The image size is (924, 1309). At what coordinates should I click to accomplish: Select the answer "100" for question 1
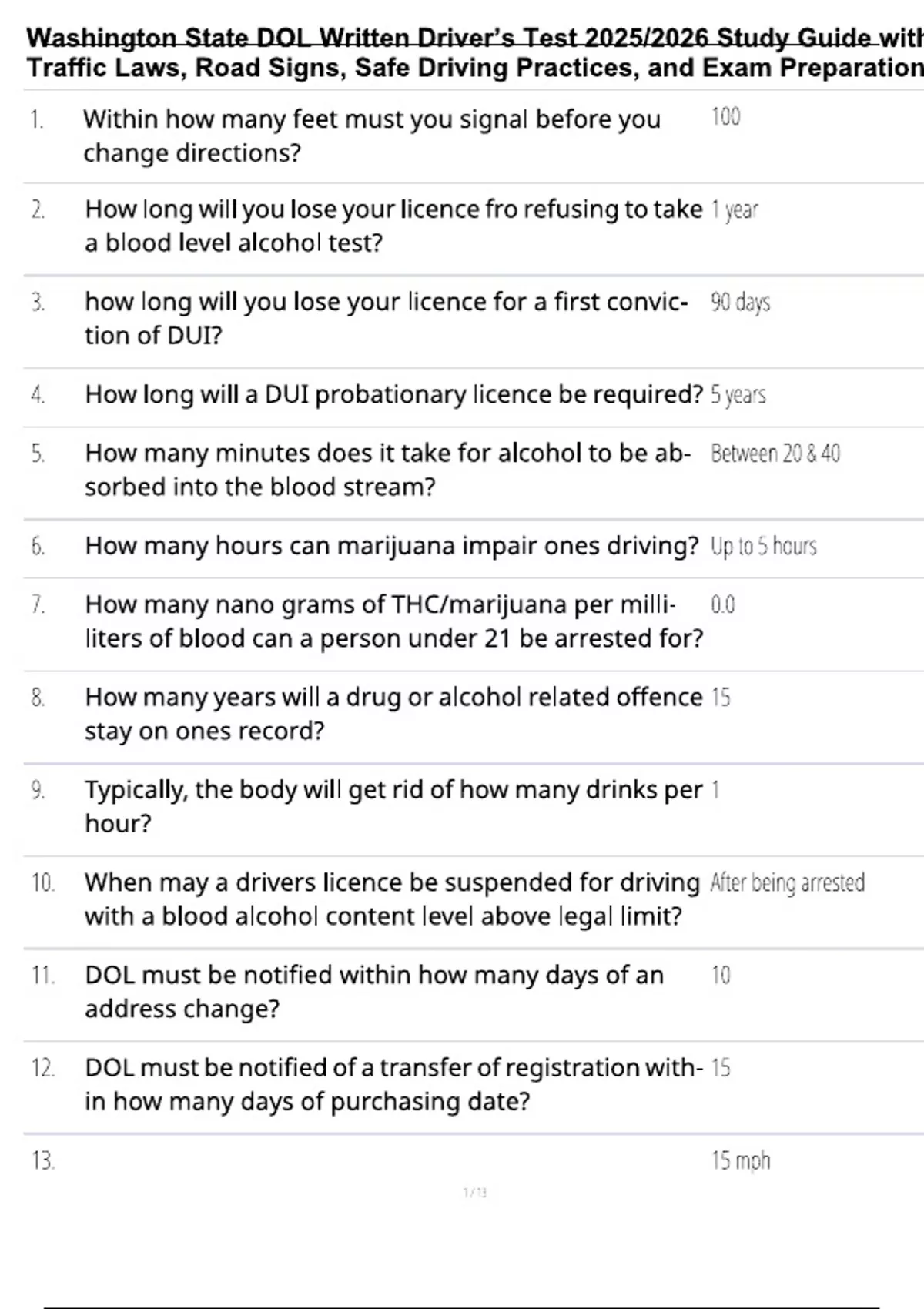(x=725, y=116)
